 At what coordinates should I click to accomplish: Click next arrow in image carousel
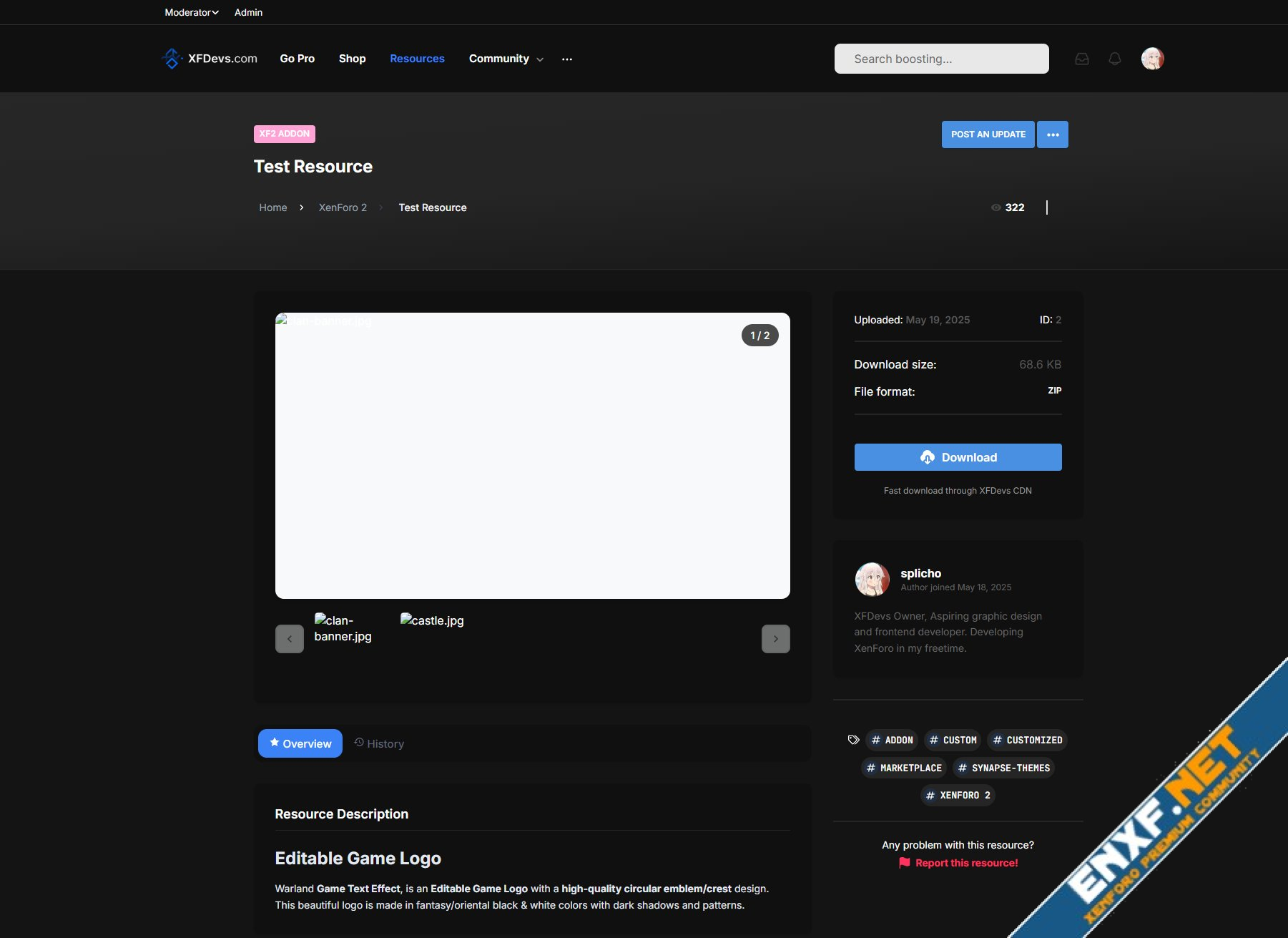pos(775,639)
